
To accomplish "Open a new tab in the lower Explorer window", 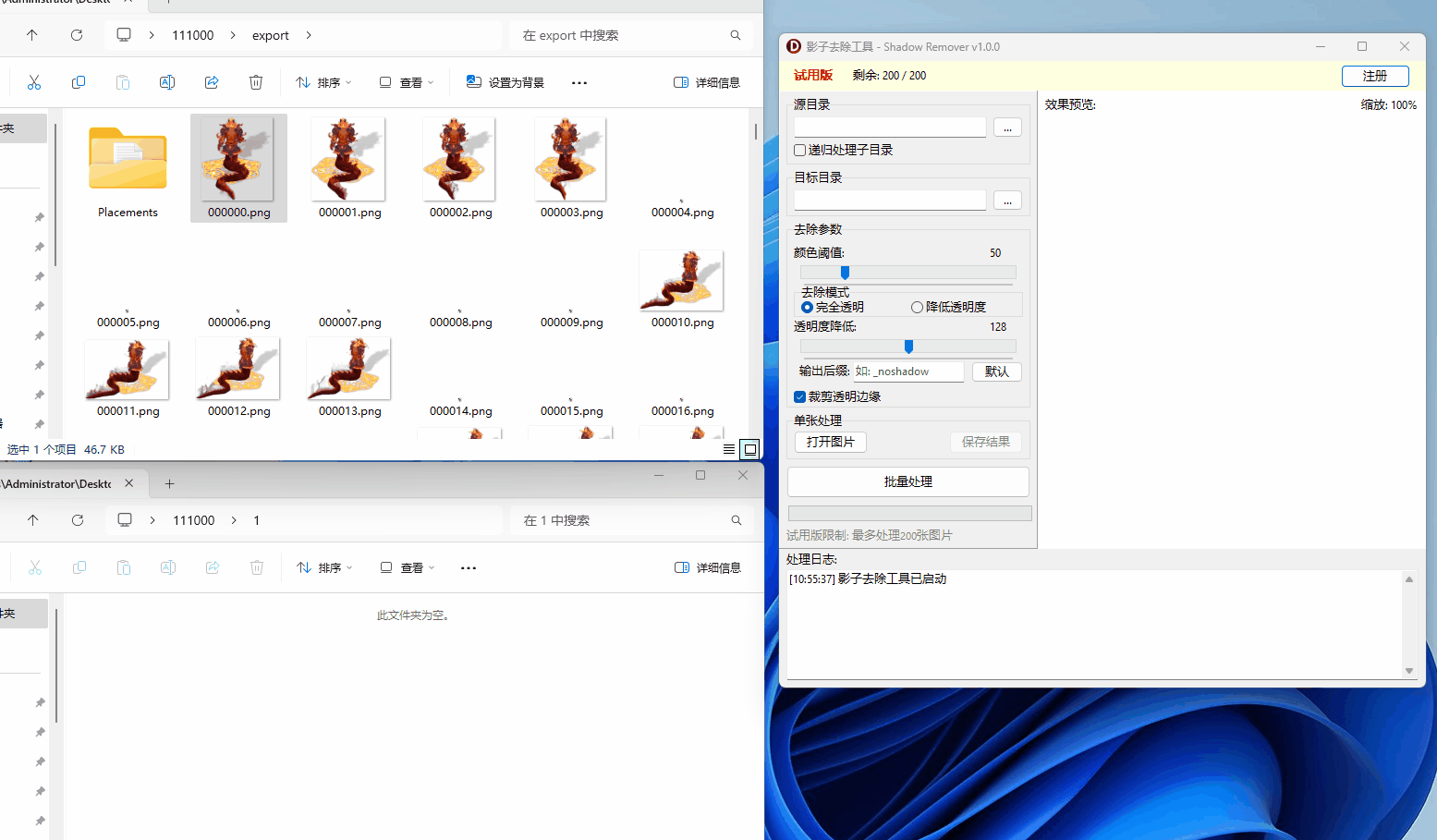I will [169, 483].
